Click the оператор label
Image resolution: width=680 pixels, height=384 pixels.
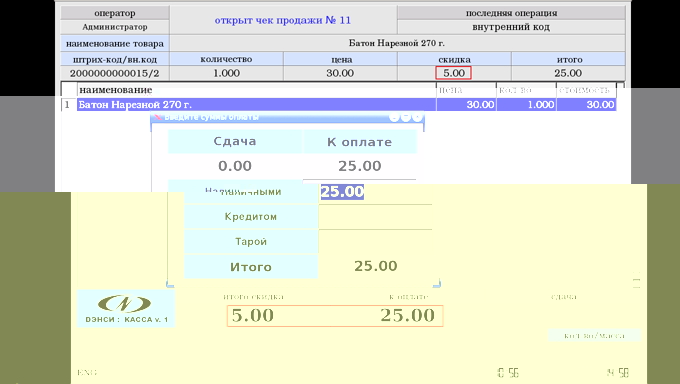[x=114, y=13]
